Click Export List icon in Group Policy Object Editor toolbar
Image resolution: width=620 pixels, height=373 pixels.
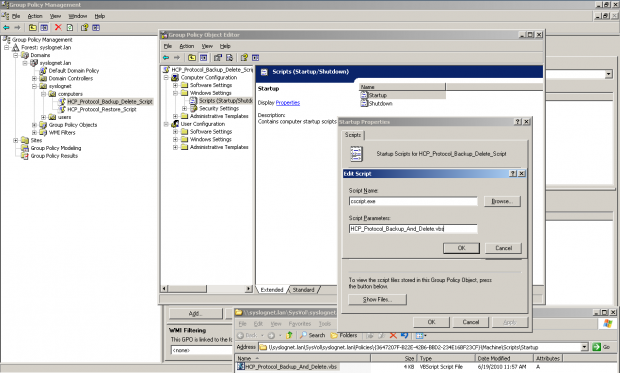tap(229, 58)
